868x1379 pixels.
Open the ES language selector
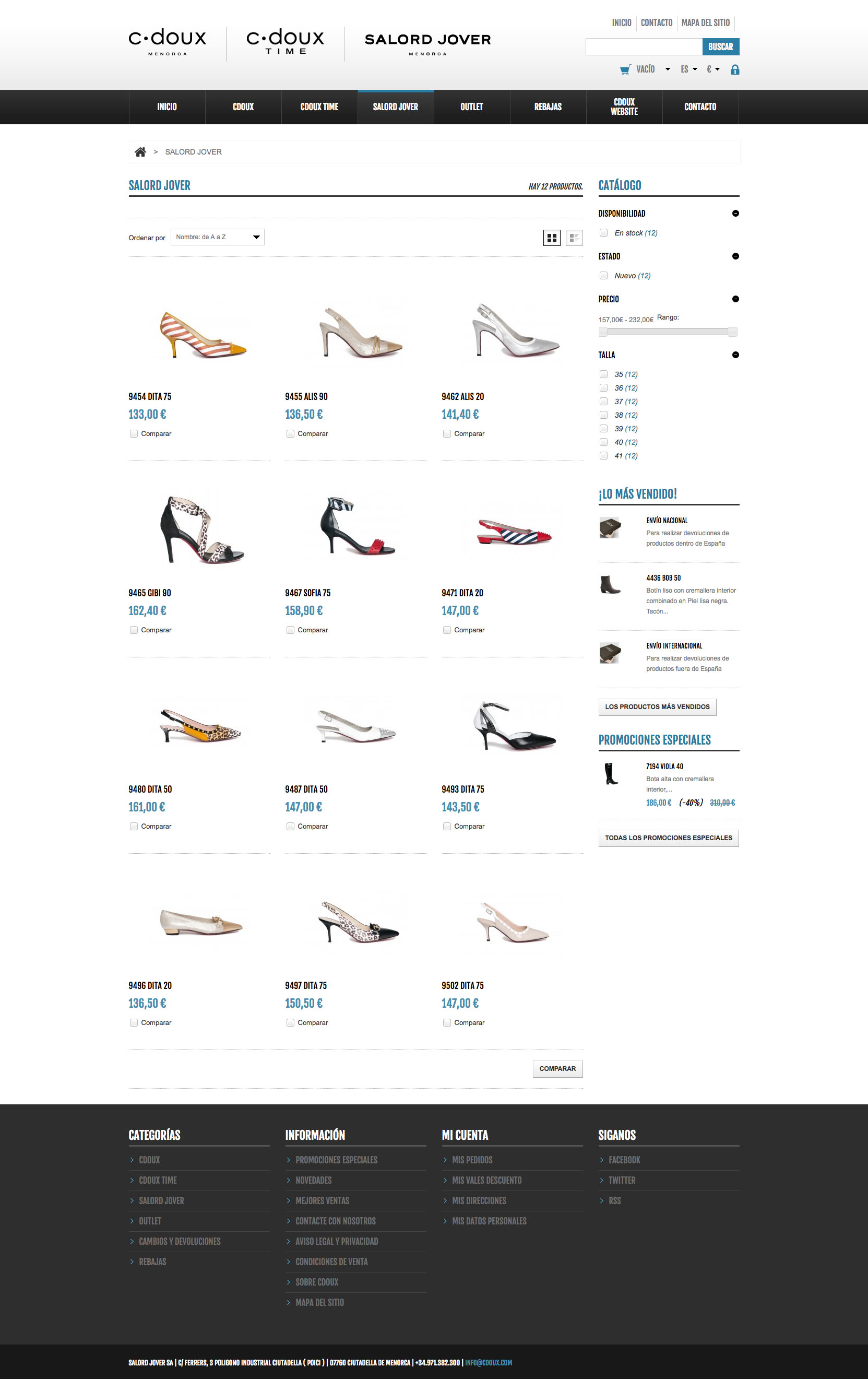[689, 69]
